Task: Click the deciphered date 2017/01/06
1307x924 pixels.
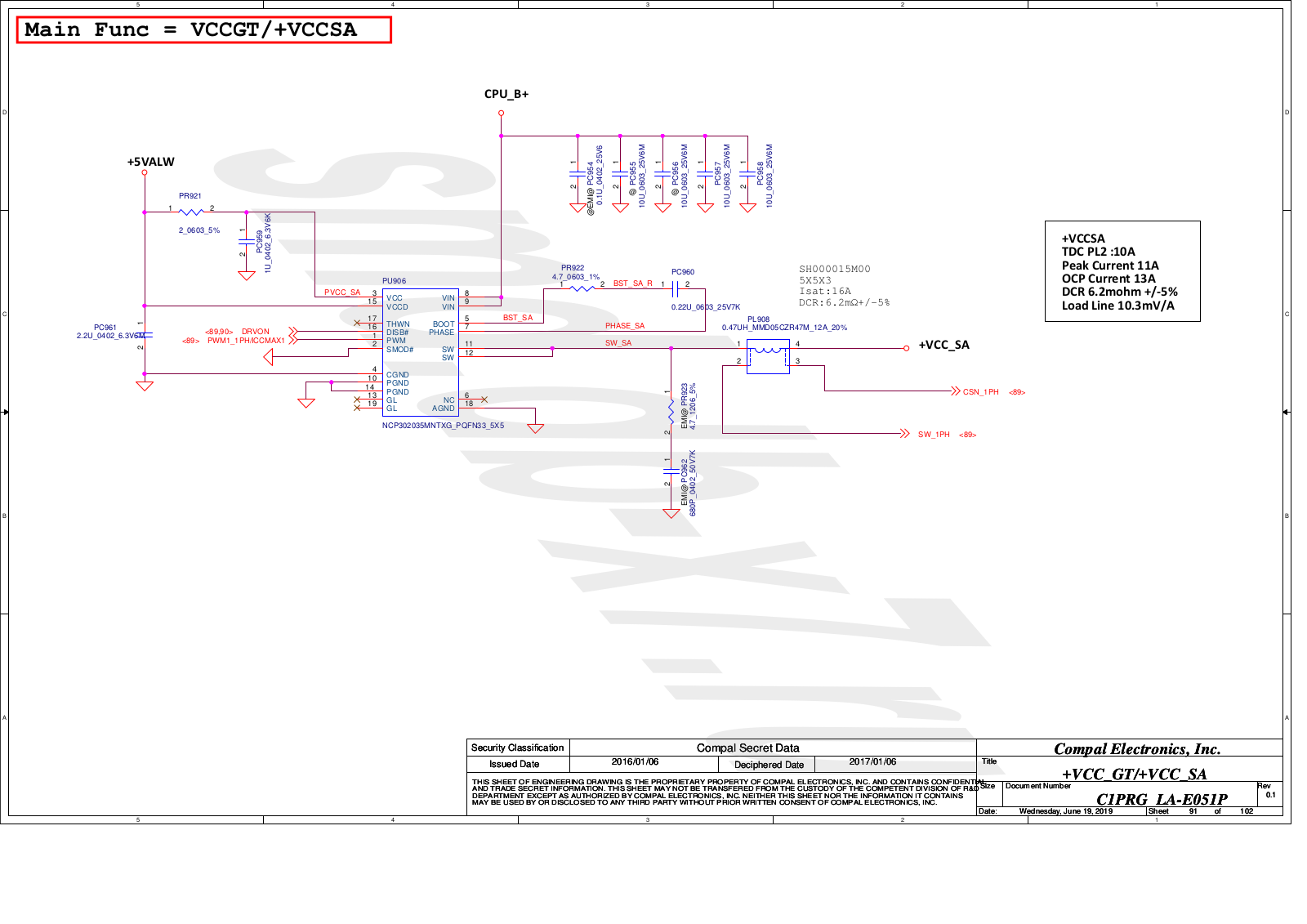Action: pyautogui.click(x=872, y=761)
